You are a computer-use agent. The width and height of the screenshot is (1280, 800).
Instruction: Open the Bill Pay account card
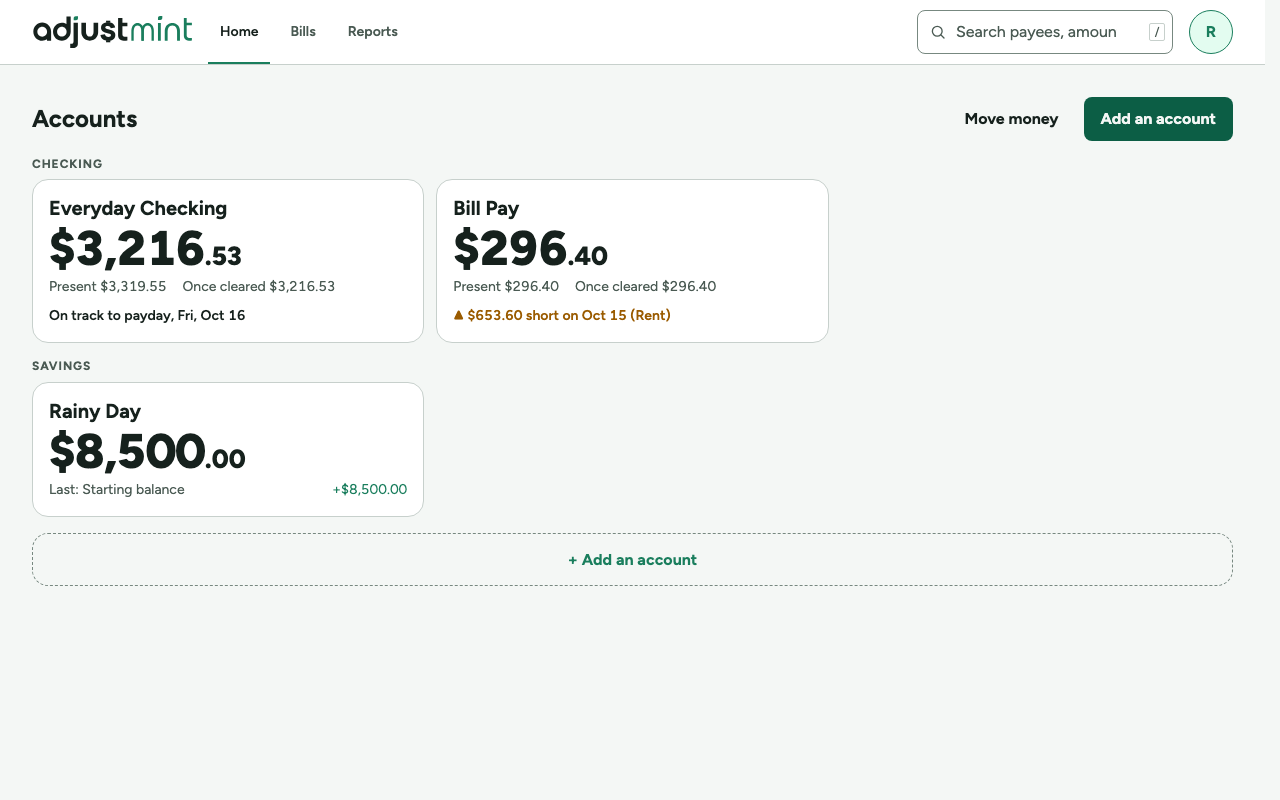pos(632,261)
